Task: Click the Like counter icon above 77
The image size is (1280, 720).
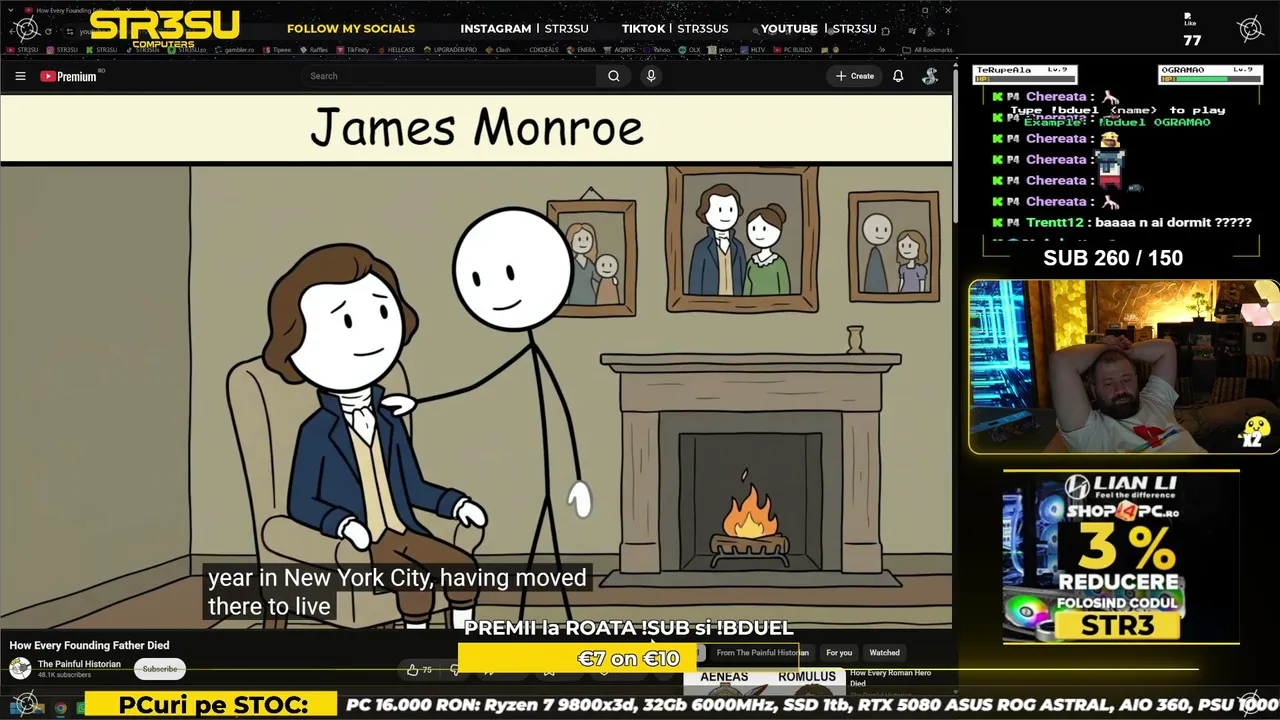Action: (x=1189, y=21)
